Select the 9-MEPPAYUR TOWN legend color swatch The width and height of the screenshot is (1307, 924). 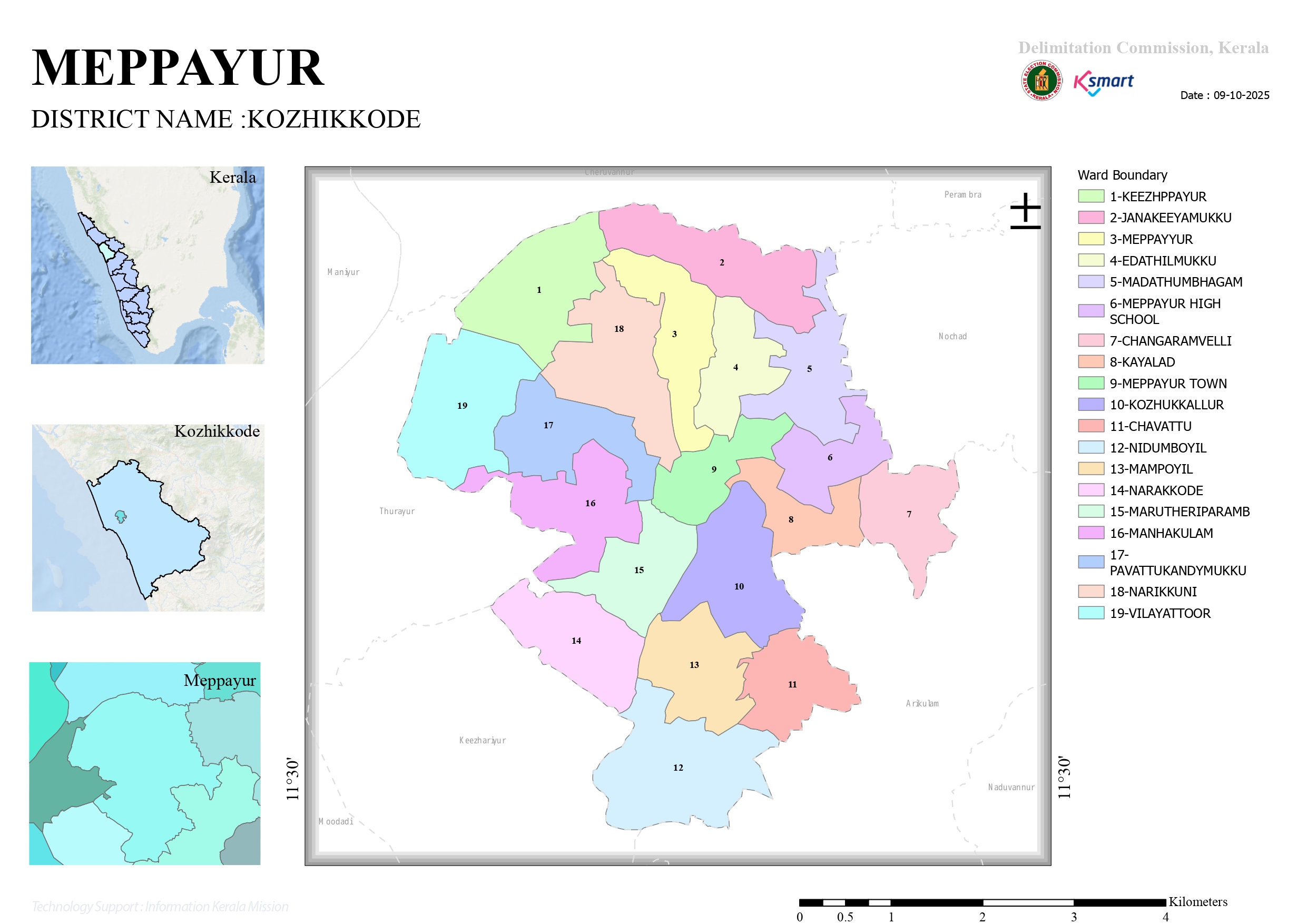click(1090, 383)
